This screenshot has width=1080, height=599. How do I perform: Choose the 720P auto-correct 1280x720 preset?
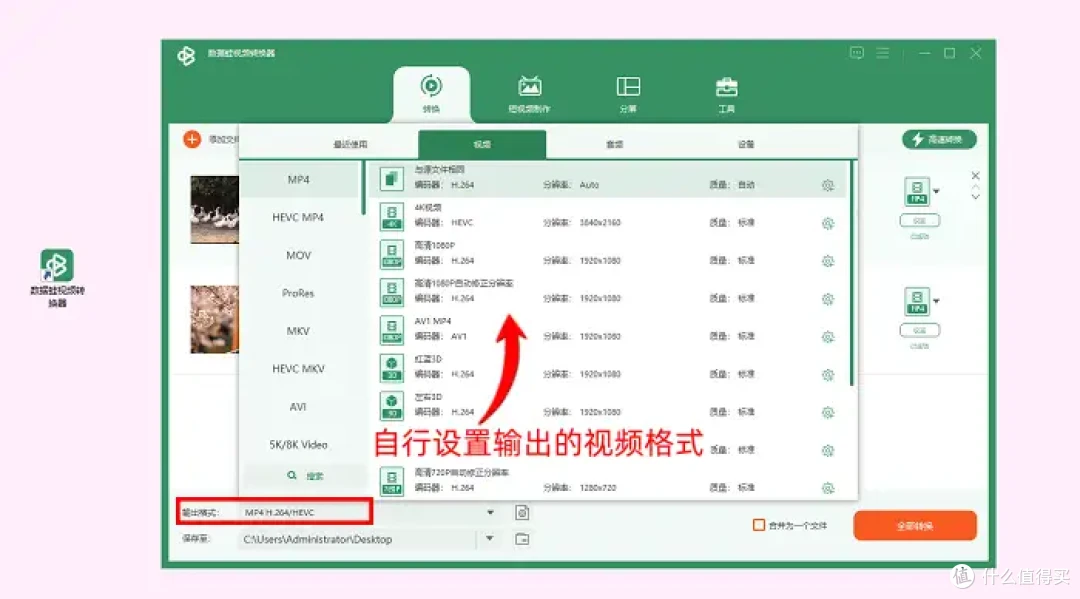click(x=608, y=481)
